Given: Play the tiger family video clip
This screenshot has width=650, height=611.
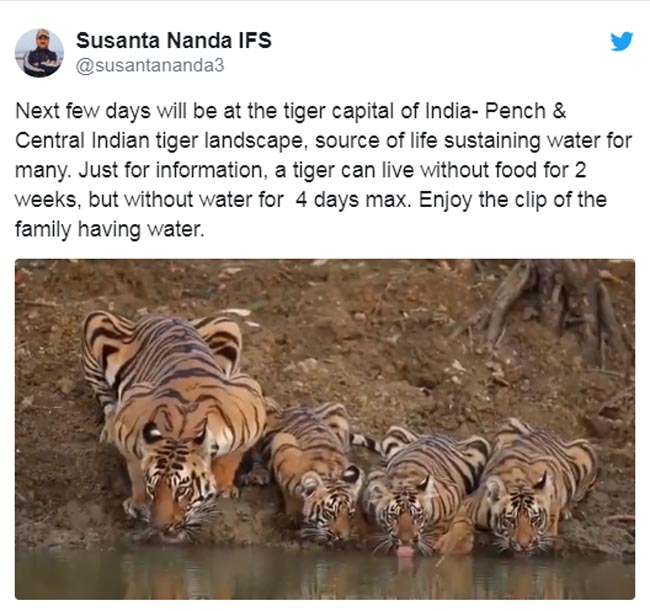Looking at the screenshot, I should [325, 429].
